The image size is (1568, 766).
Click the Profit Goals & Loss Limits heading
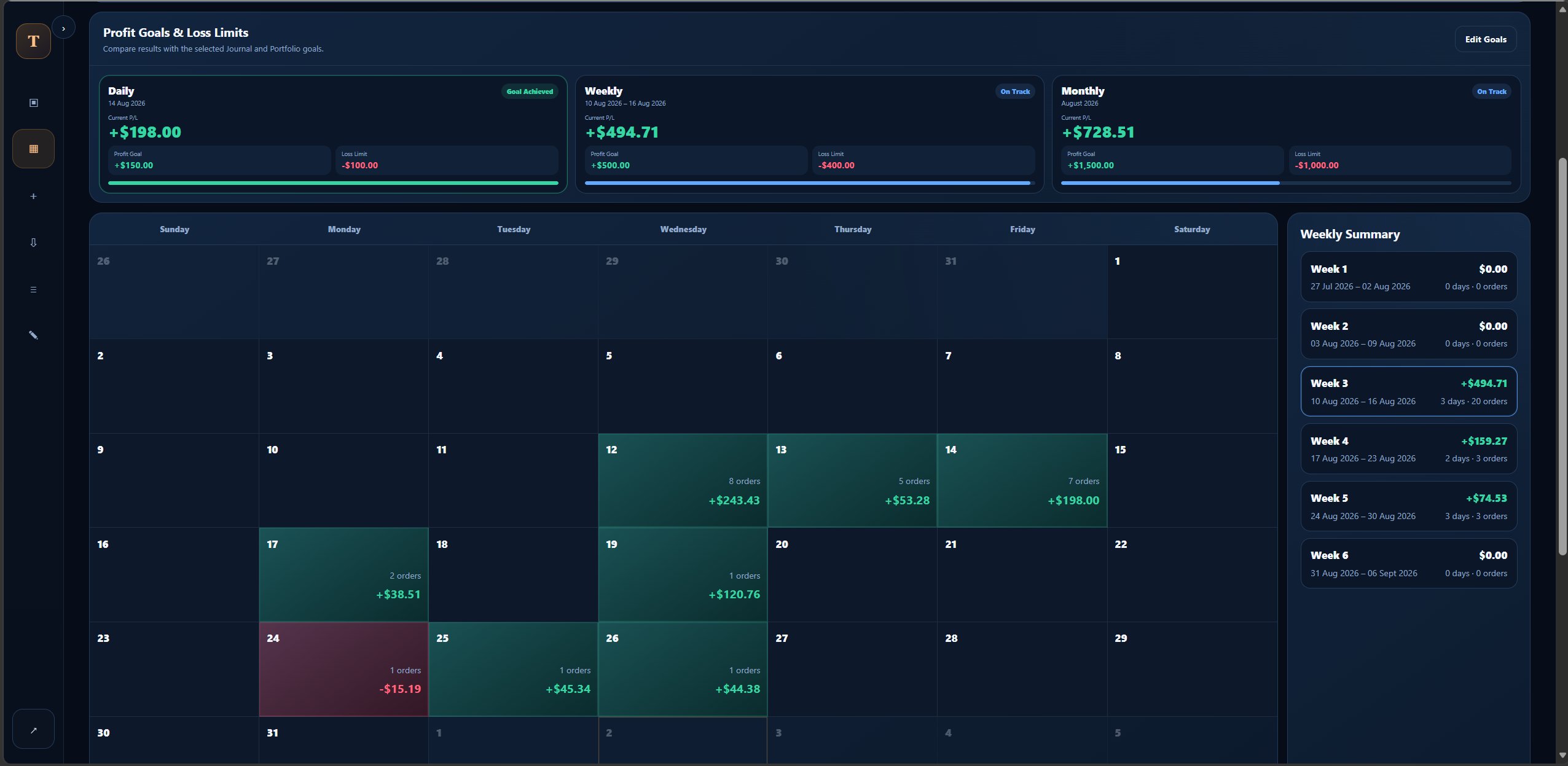pos(176,33)
